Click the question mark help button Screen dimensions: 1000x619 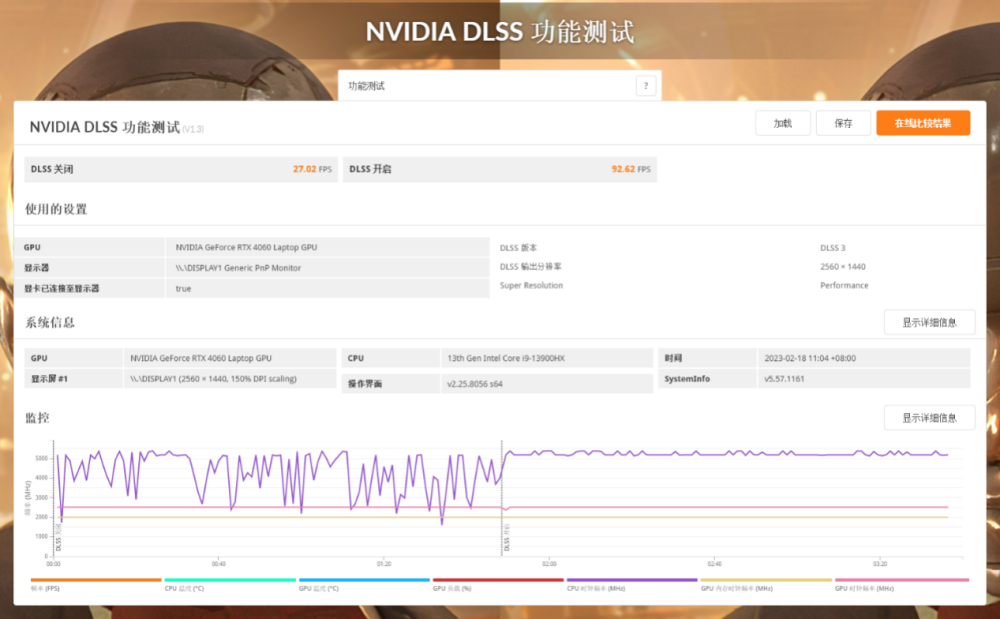click(x=646, y=86)
